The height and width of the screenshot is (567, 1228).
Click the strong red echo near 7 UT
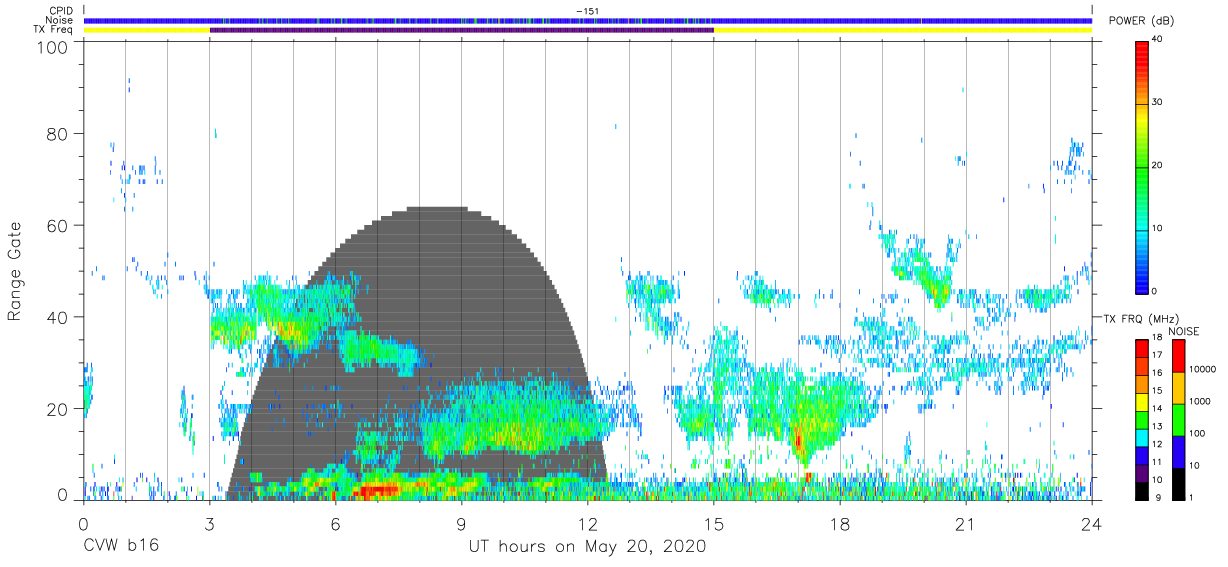(375, 490)
